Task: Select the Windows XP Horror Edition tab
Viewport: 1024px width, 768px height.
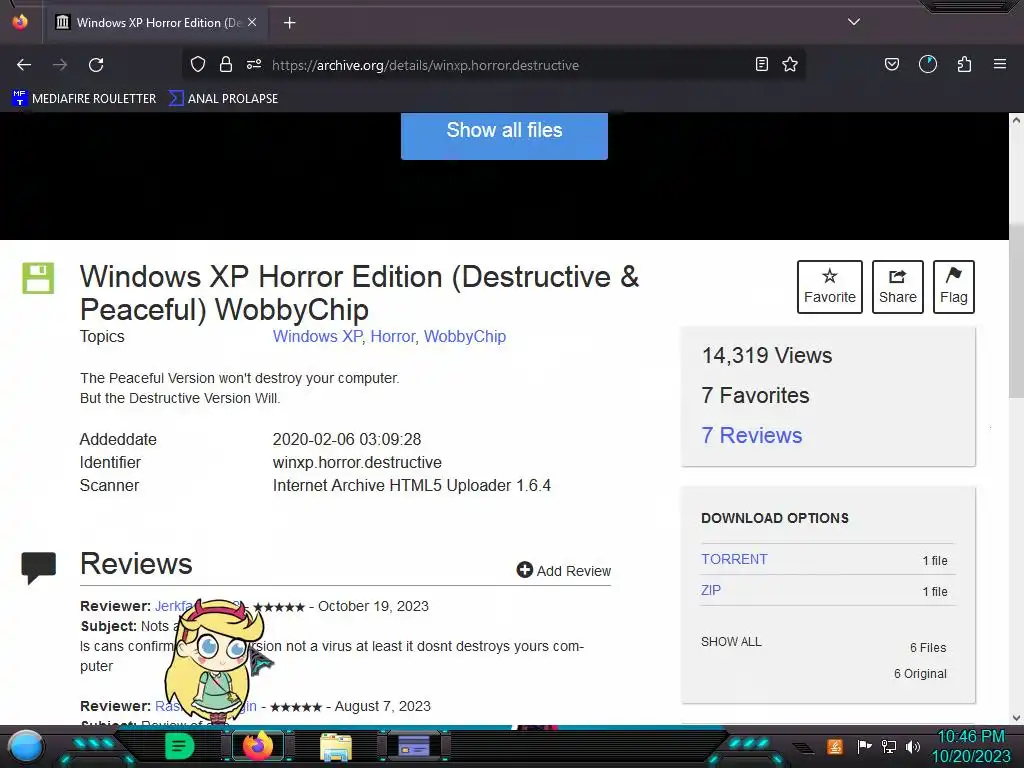Action: [x=155, y=23]
